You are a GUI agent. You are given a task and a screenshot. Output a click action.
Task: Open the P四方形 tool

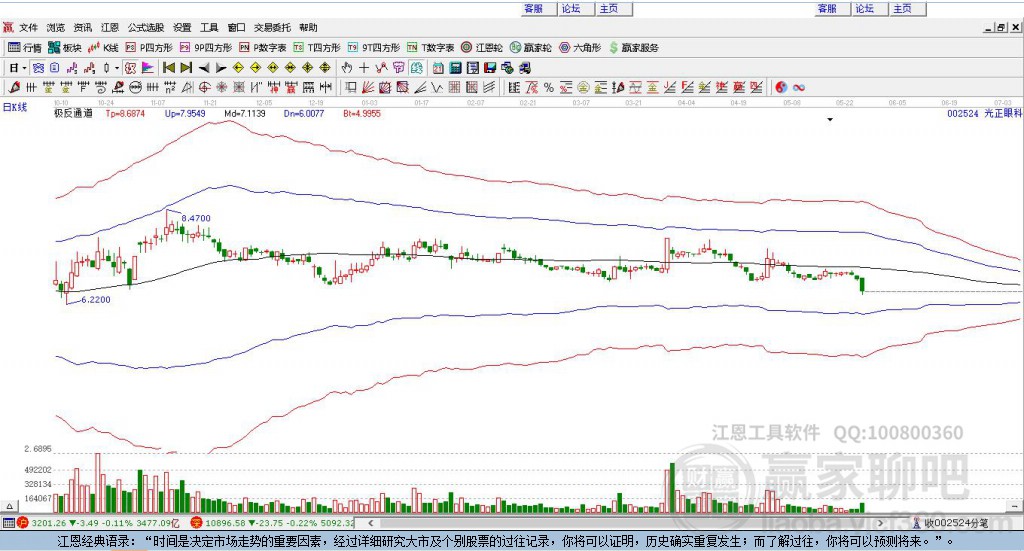149,48
